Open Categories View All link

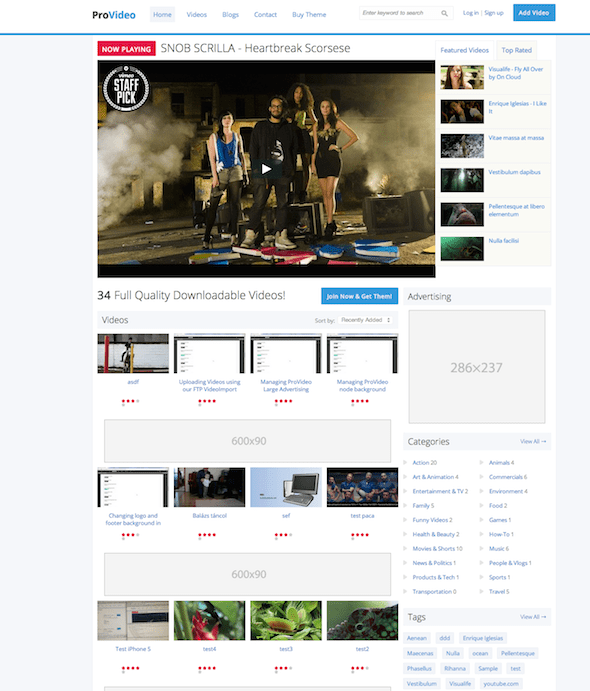[x=533, y=441]
